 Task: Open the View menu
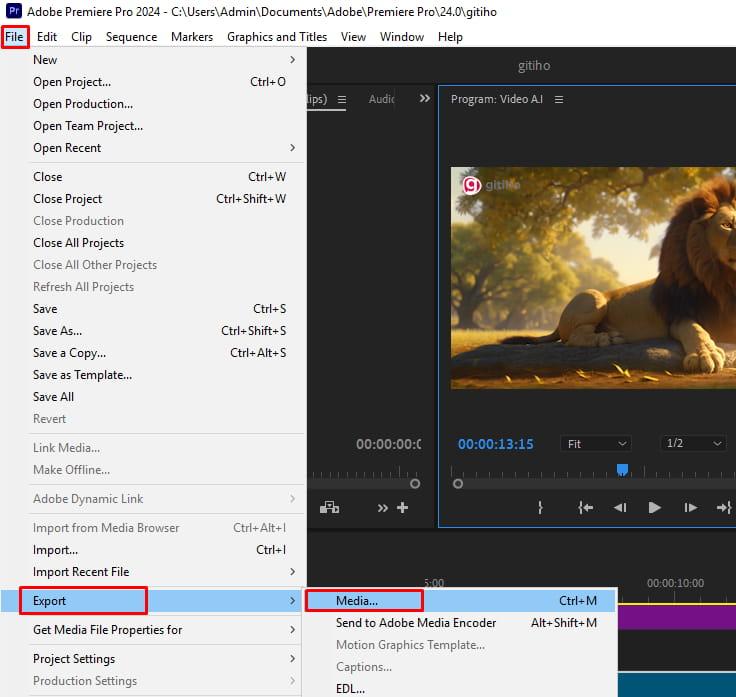pos(353,37)
